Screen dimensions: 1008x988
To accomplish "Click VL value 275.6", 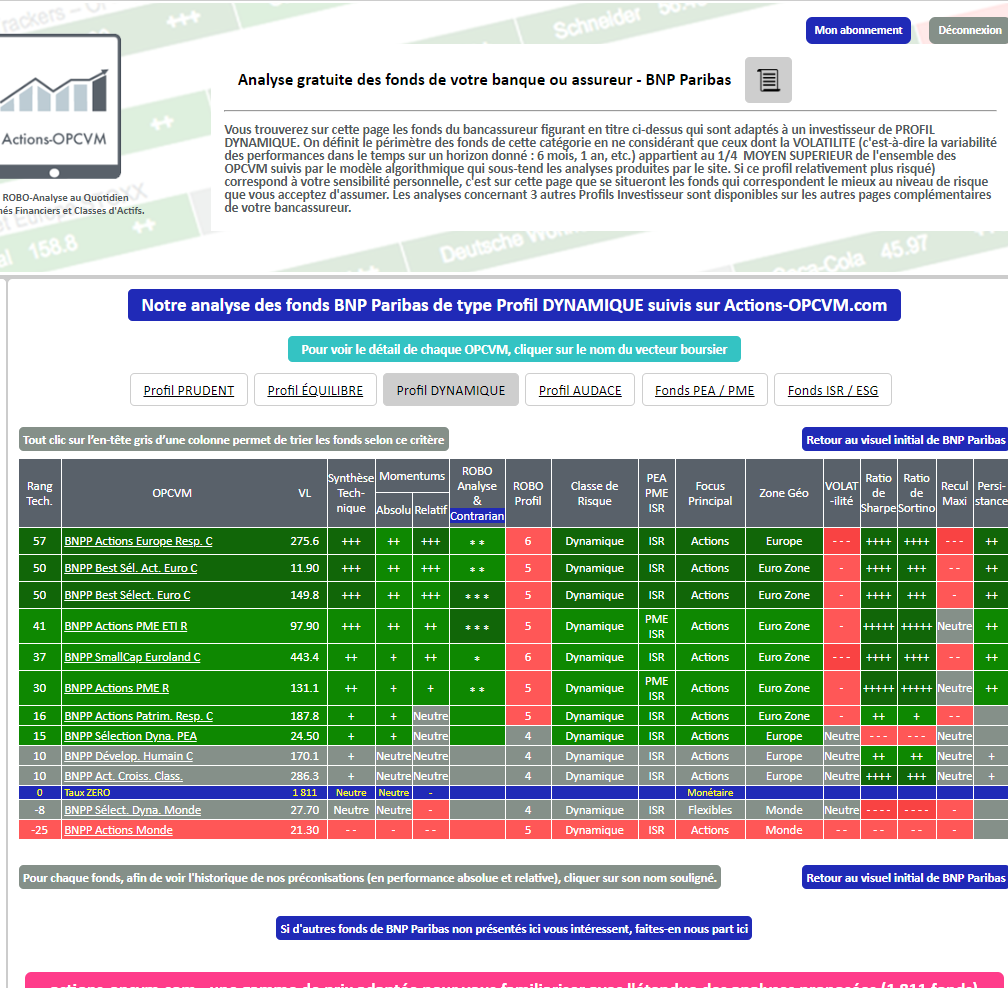I will pos(305,541).
